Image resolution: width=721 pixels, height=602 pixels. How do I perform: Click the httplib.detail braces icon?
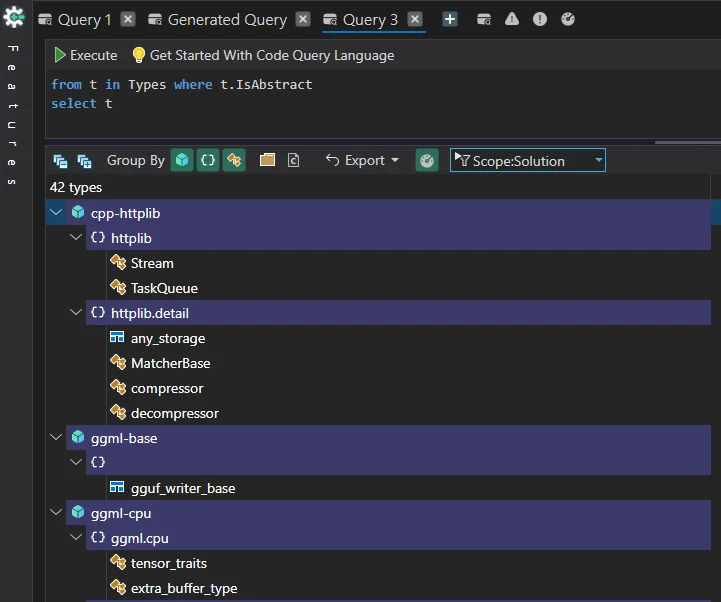click(x=98, y=312)
